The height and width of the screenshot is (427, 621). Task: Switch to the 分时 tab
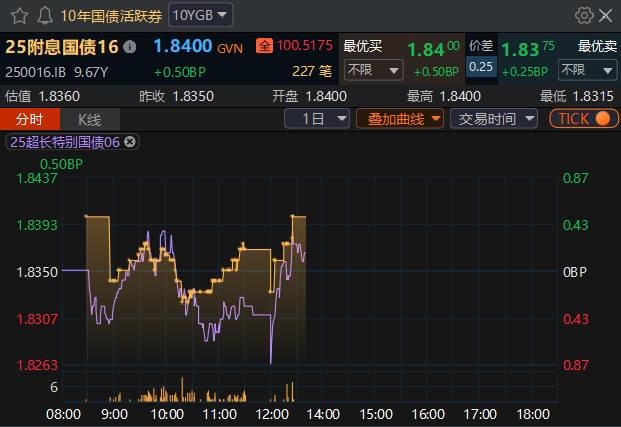point(30,119)
